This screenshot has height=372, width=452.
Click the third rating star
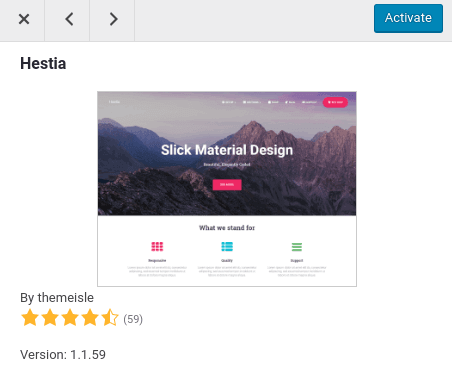(x=70, y=317)
